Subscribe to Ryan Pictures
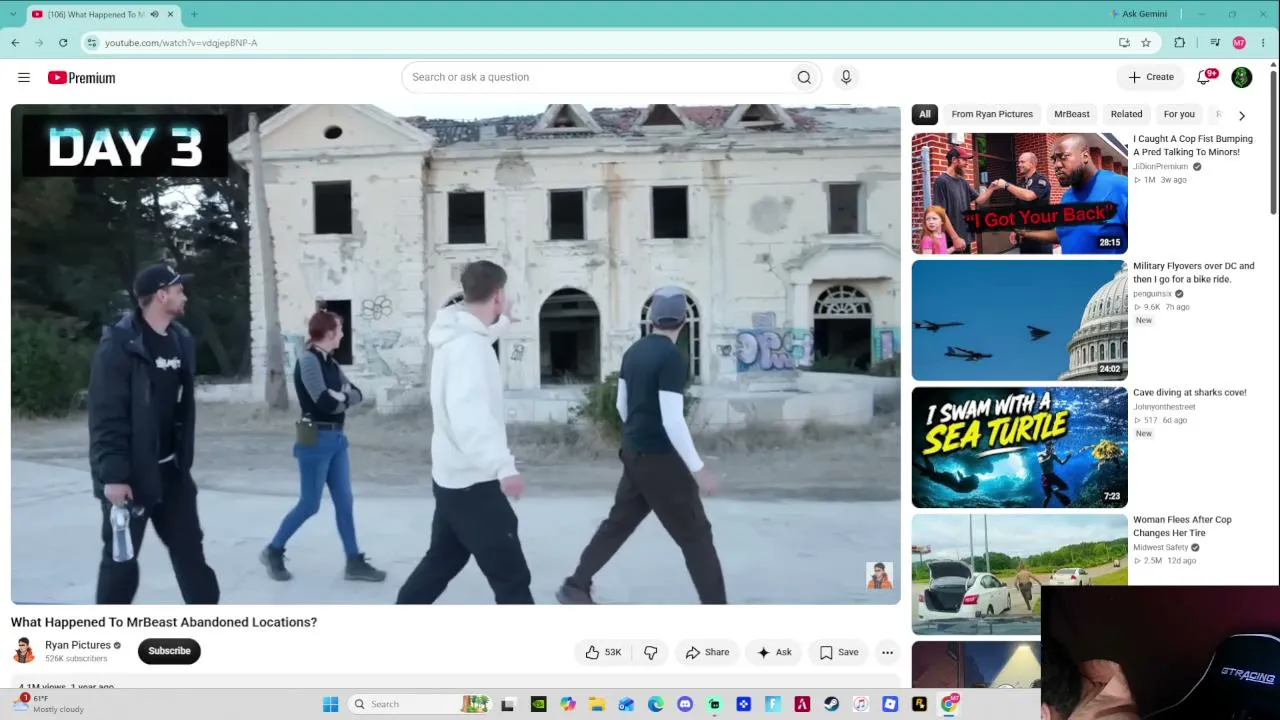The width and height of the screenshot is (1280, 720). click(x=169, y=651)
